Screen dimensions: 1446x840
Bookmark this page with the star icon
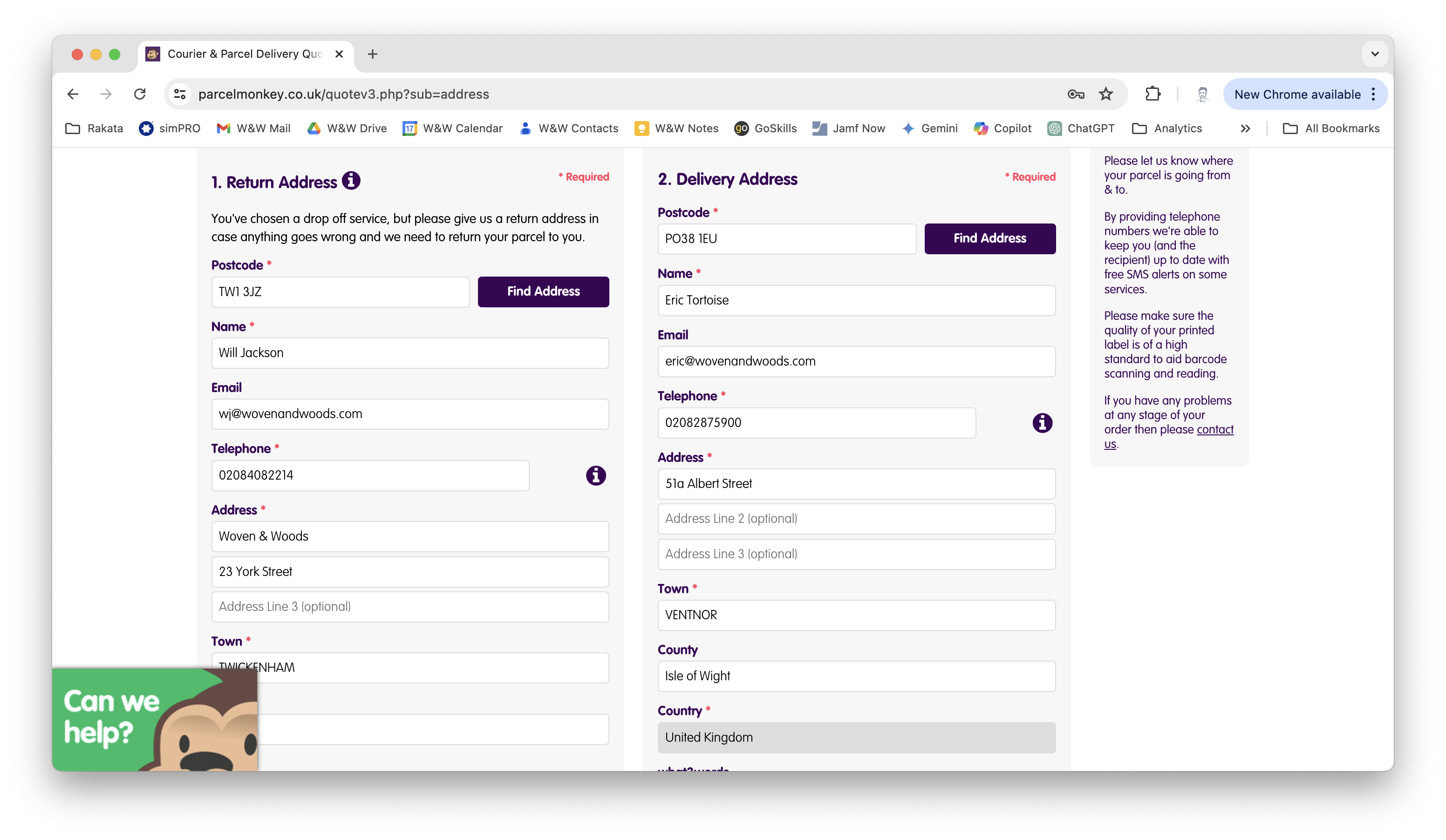1105,94
